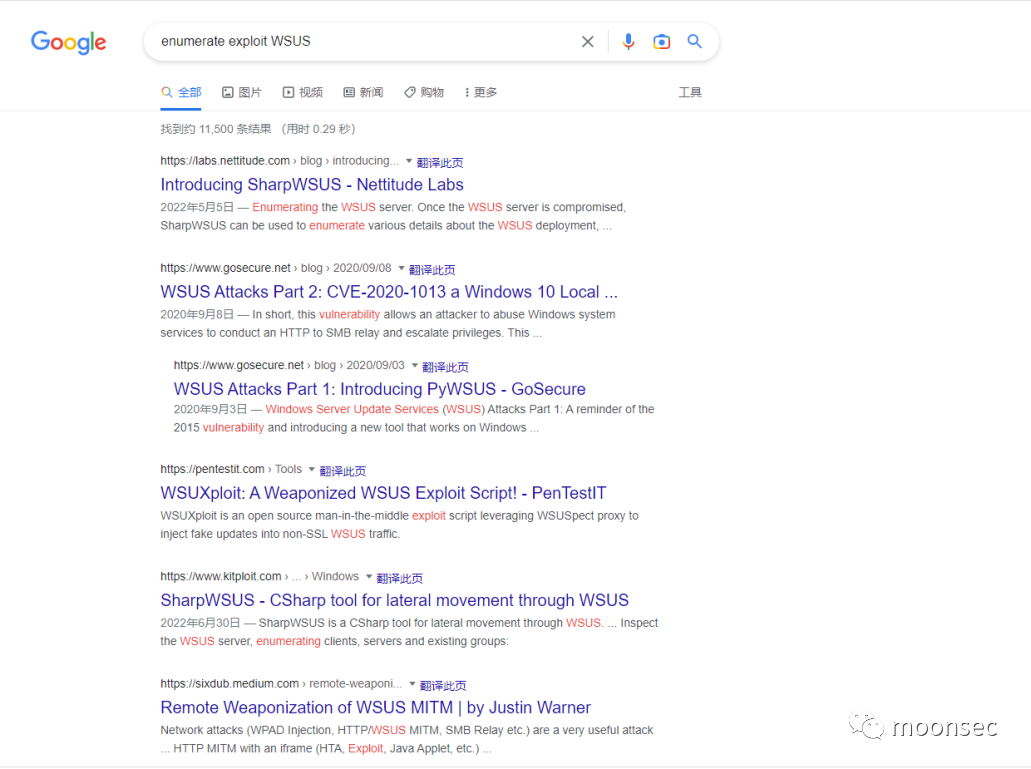Click 翻译此页 for the kitploit.com result
Image resolution: width=1031 pixels, height=769 pixels.
point(400,578)
